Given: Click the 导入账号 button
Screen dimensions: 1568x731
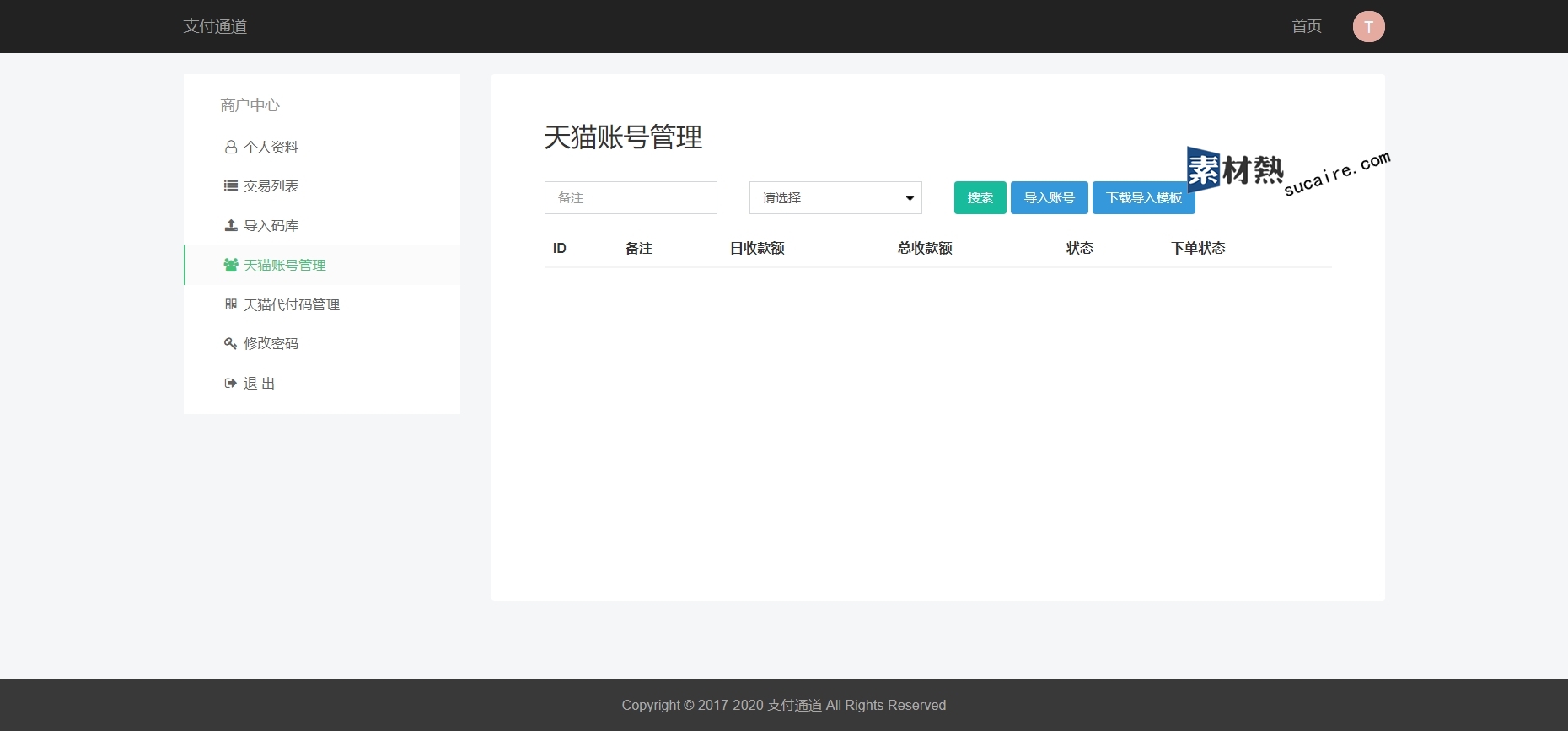Looking at the screenshot, I should [x=1049, y=197].
